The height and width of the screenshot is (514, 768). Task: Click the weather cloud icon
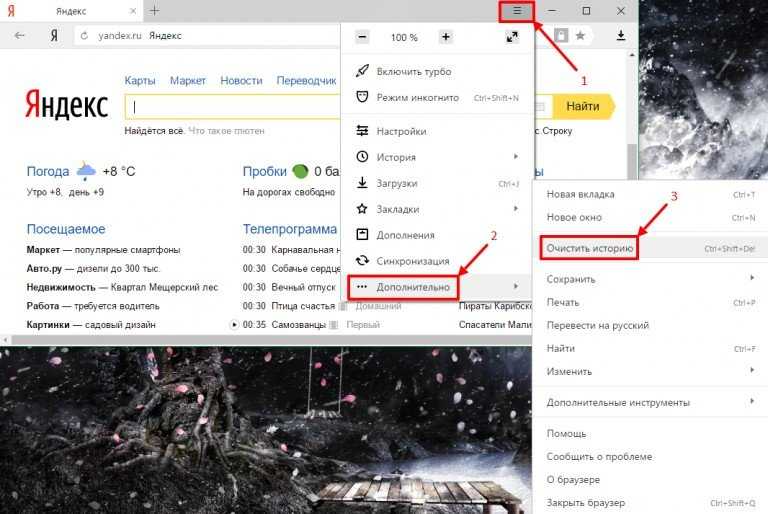click(86, 171)
